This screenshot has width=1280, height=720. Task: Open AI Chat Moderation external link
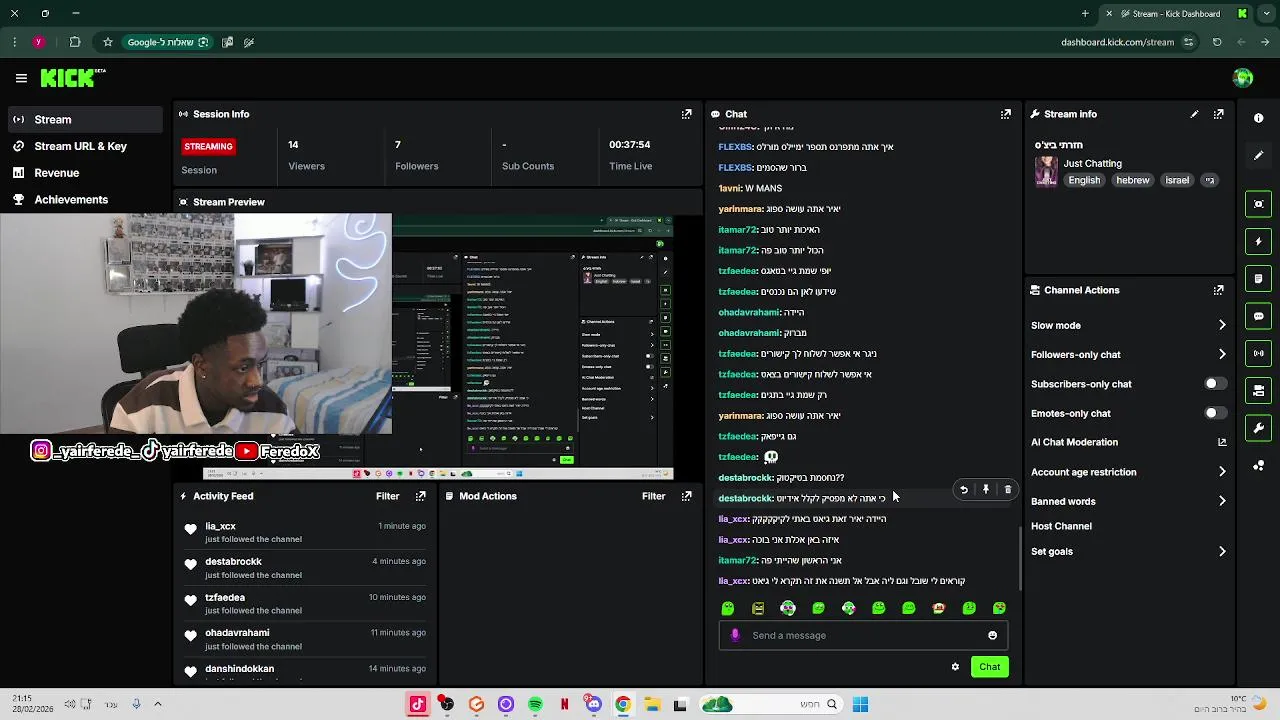pos(1222,442)
